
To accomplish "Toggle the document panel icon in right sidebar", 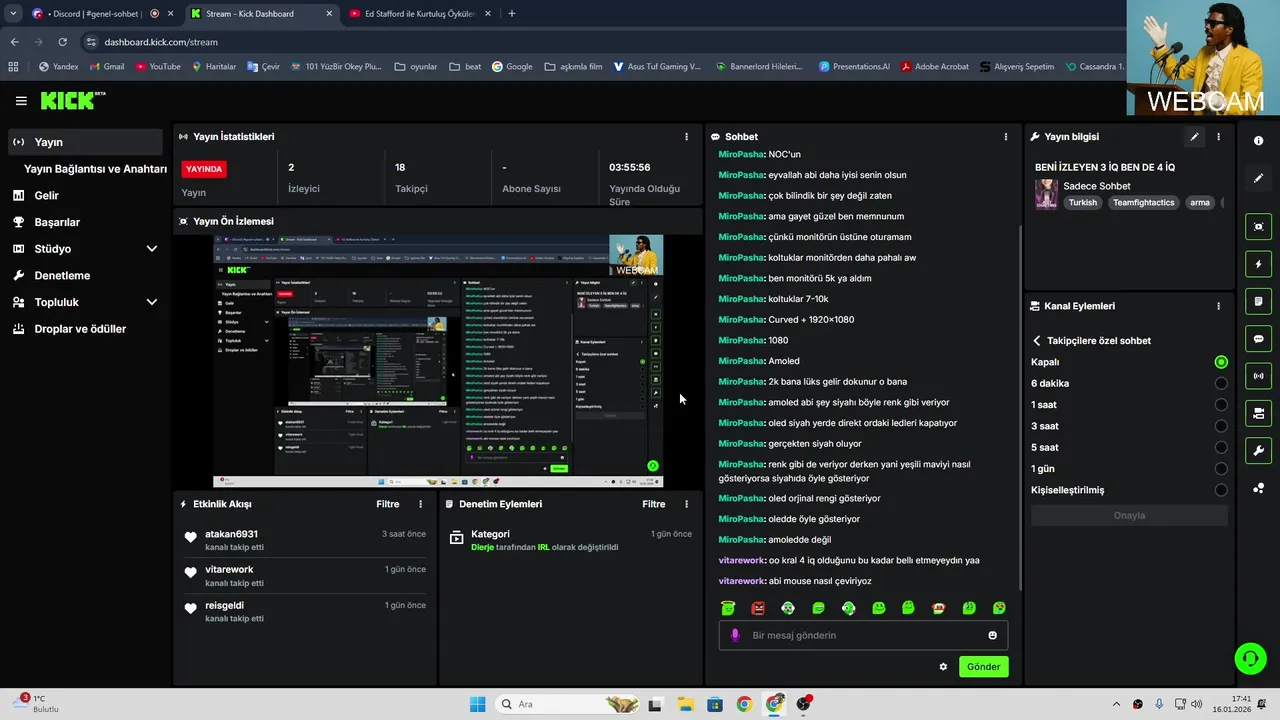I will click(x=1258, y=302).
